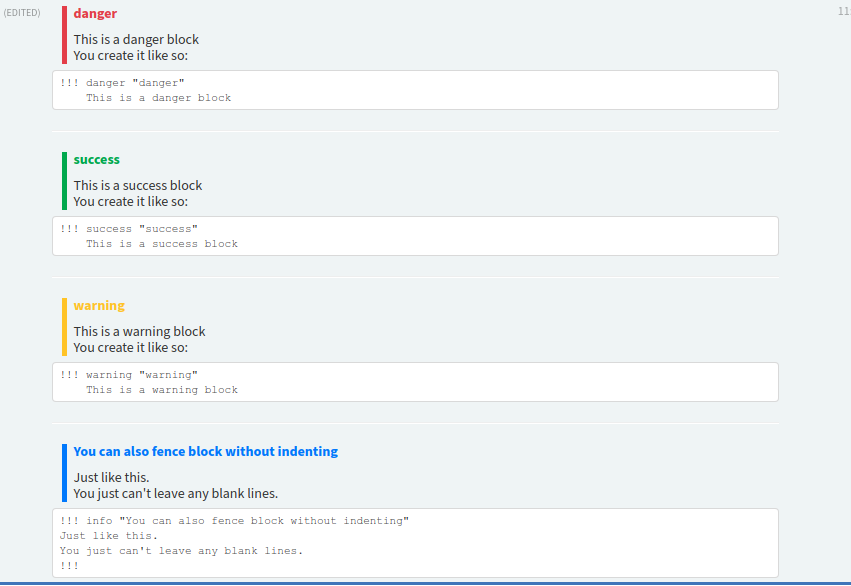The width and height of the screenshot is (851, 586).
Task: Click the red 'danger' heading
Action: (95, 14)
